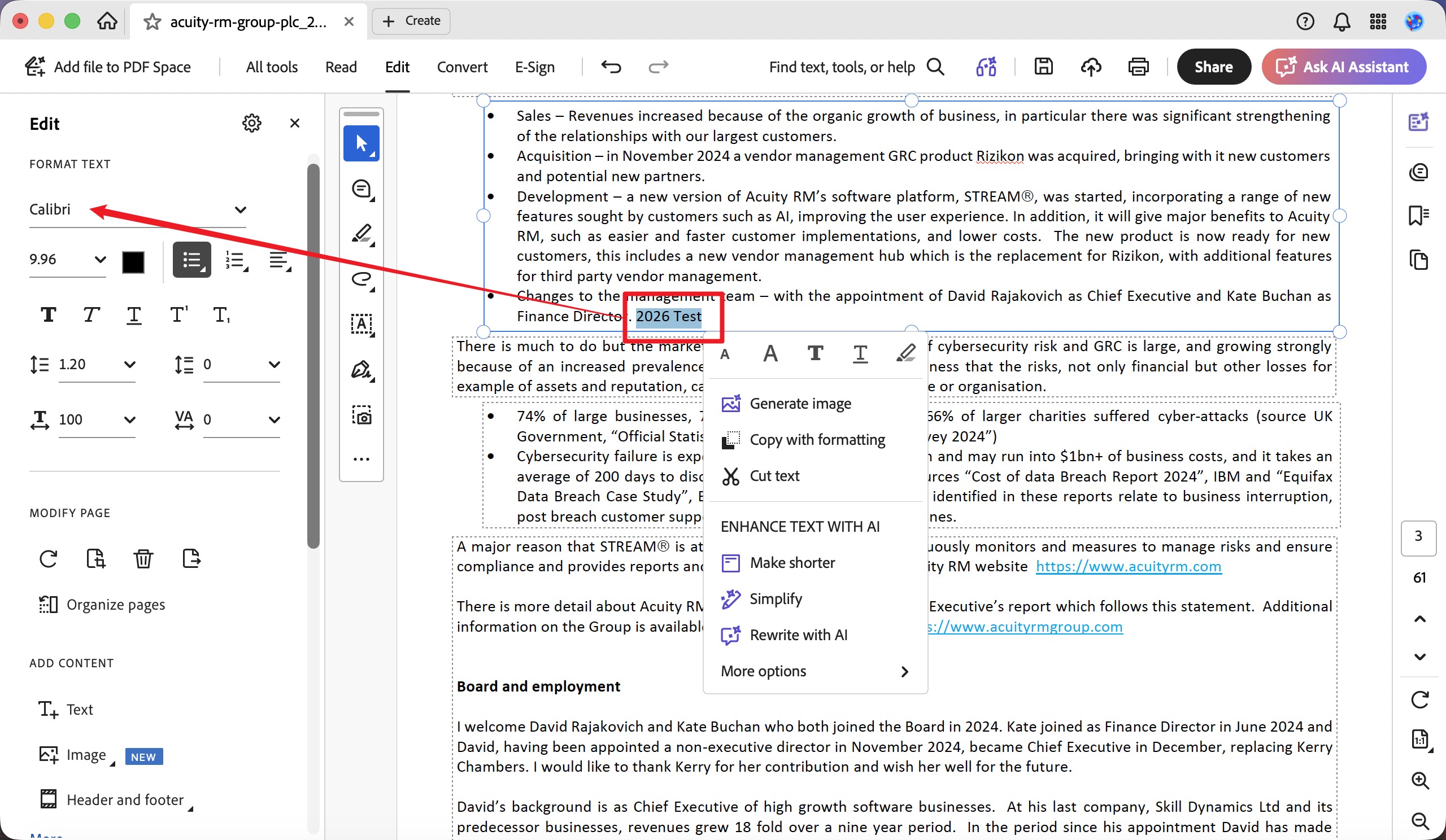
Task: Open the fill and sign pen tool
Action: 362,370
